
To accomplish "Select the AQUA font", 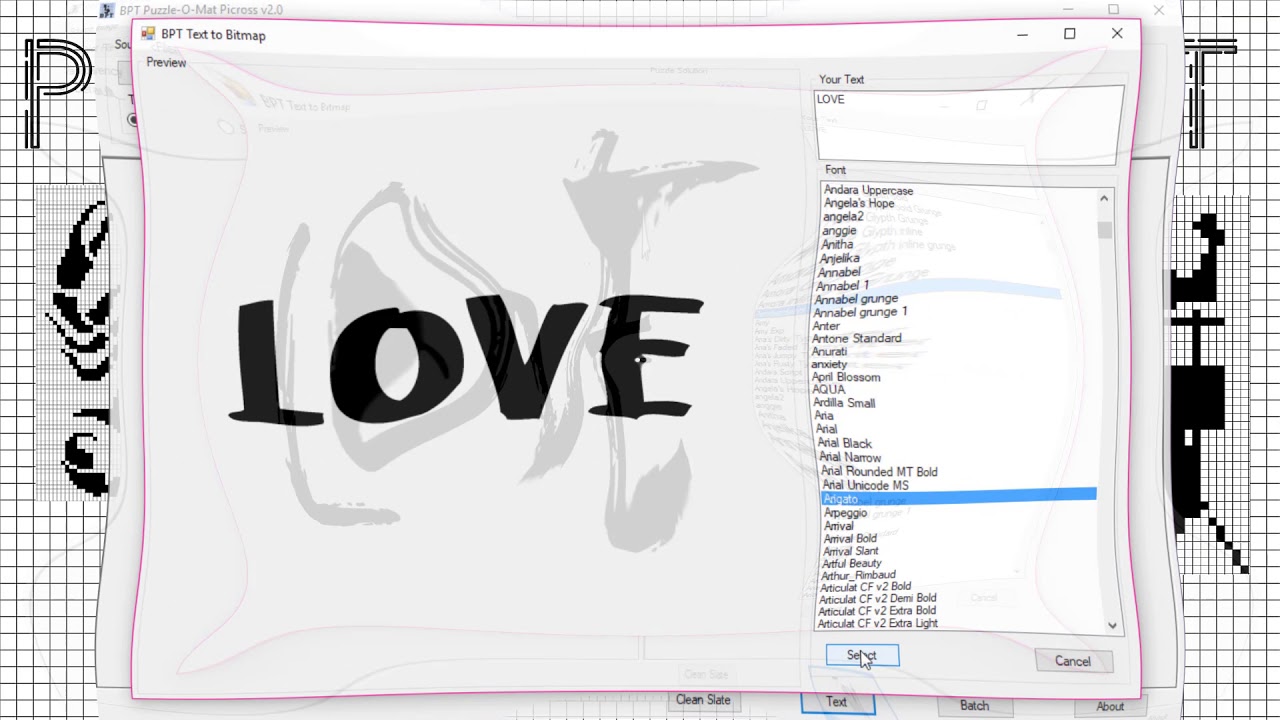I will 829,390.
